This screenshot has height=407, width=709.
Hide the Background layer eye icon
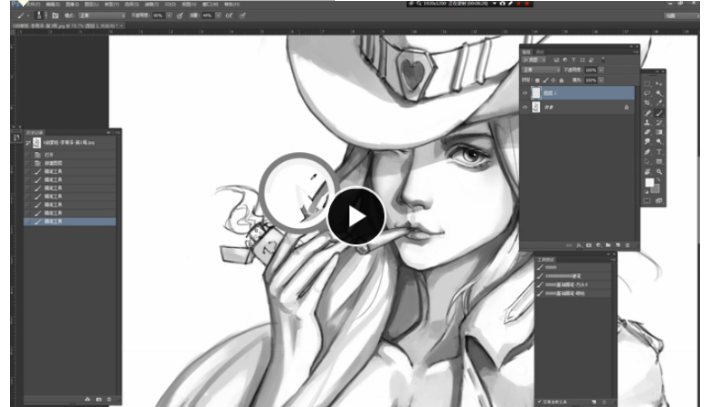pos(525,107)
